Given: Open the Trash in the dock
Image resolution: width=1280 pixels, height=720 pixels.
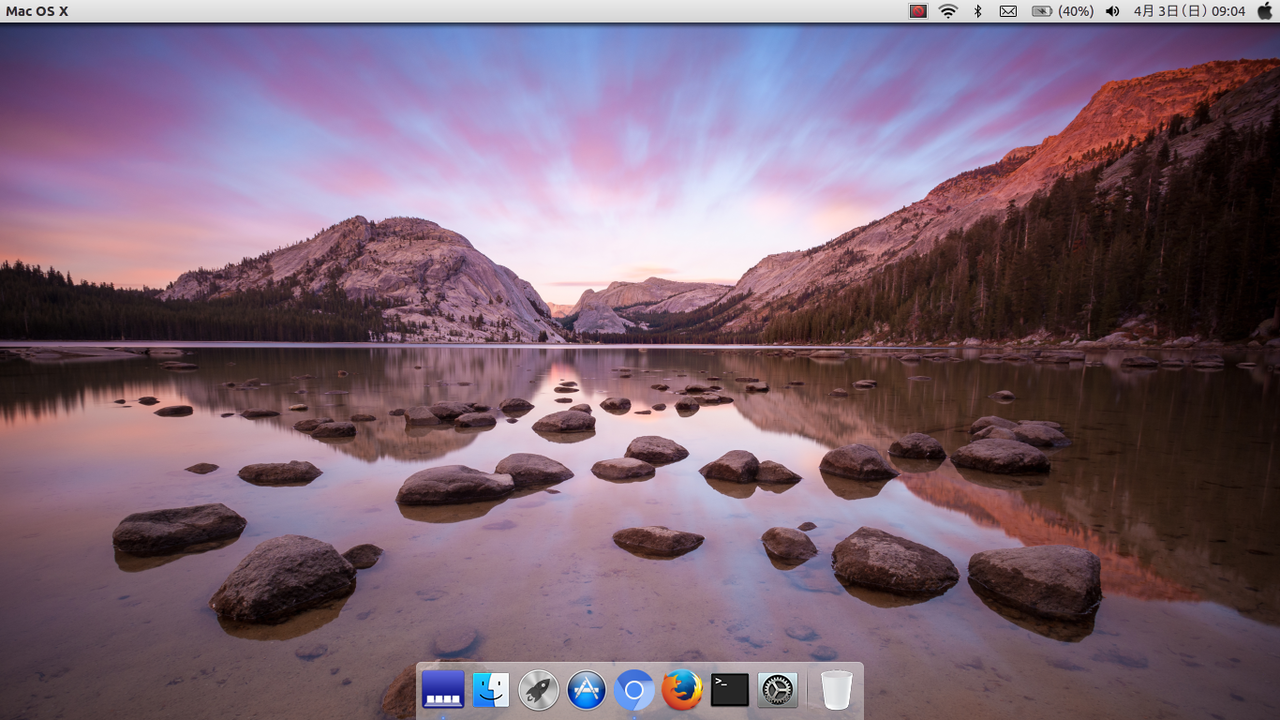Looking at the screenshot, I should tap(836, 689).
